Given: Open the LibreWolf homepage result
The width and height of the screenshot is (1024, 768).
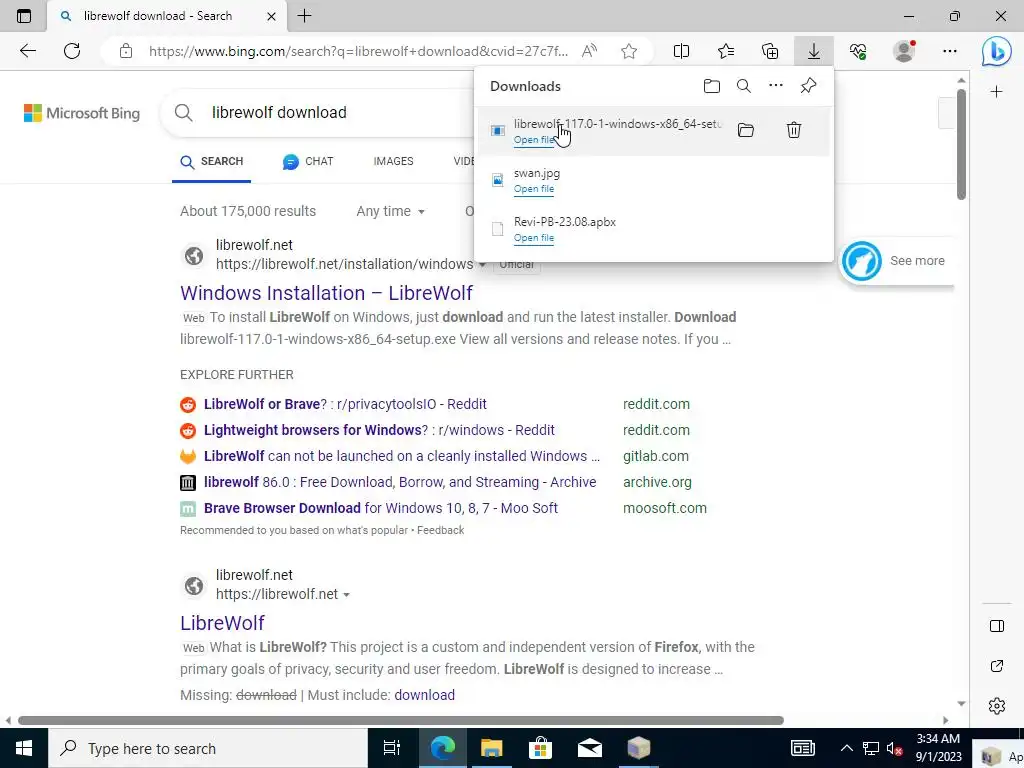Looking at the screenshot, I should point(222,622).
